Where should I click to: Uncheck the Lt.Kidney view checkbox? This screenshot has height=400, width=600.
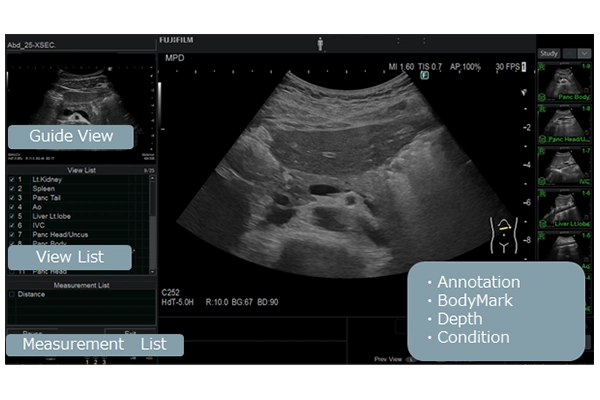(12, 180)
